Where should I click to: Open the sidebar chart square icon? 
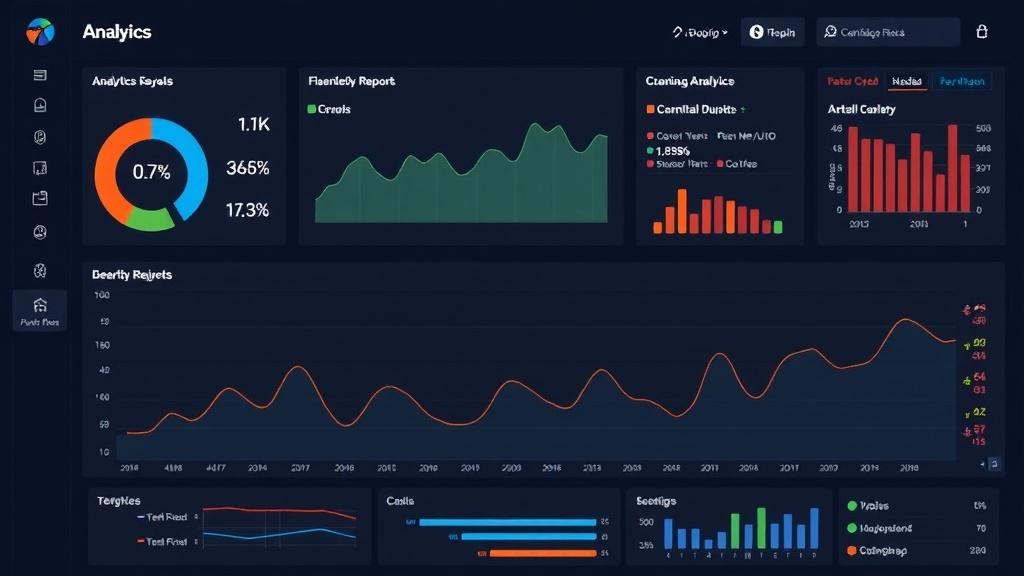point(40,168)
